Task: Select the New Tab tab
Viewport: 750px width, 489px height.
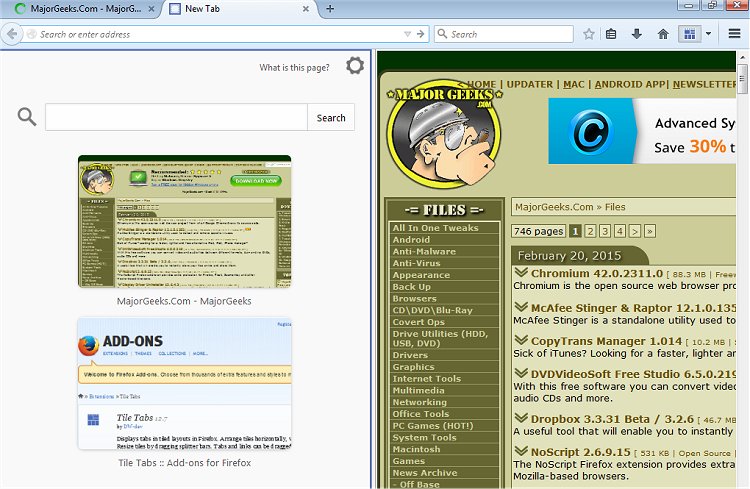Action: 239,9
